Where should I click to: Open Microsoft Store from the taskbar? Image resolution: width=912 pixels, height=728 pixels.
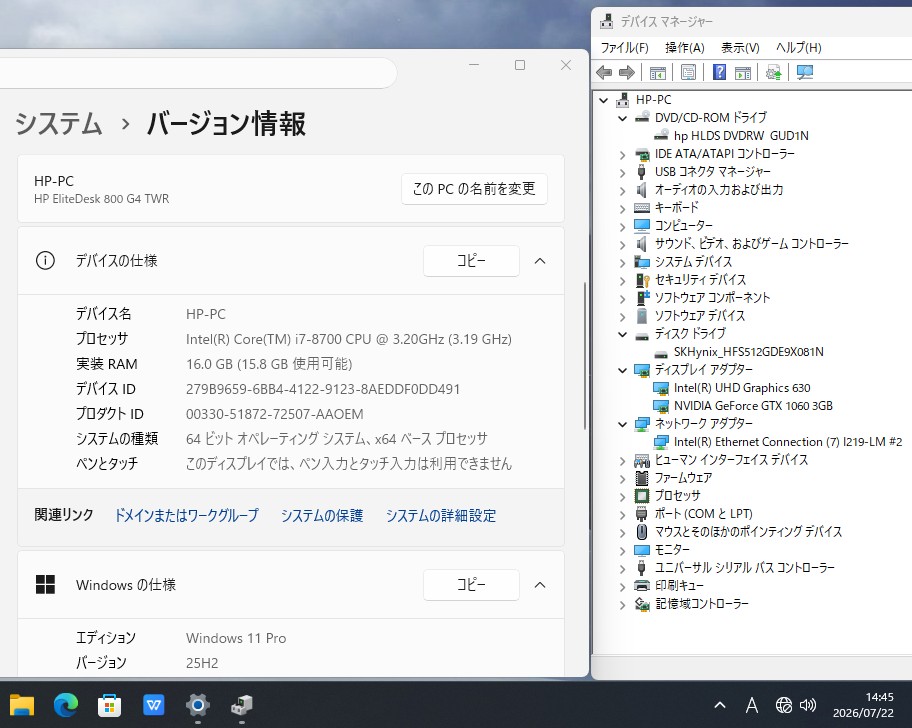tap(109, 705)
